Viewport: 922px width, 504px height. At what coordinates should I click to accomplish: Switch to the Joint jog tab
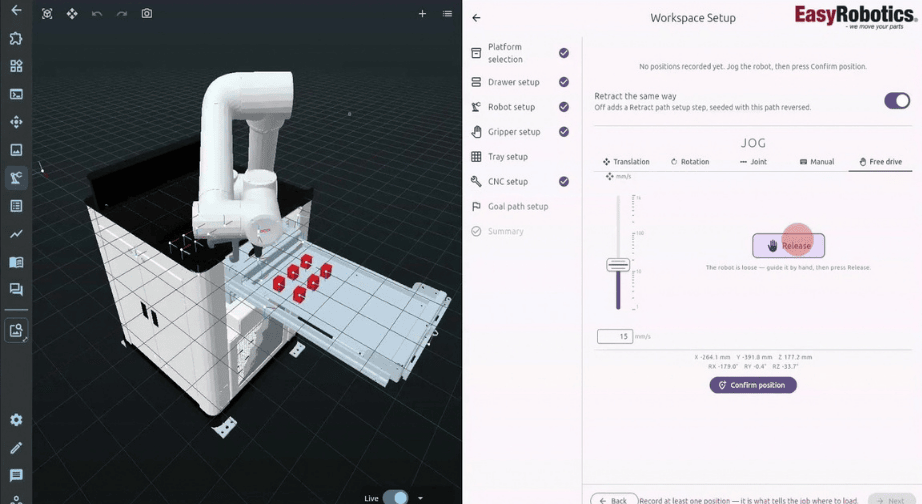point(753,162)
